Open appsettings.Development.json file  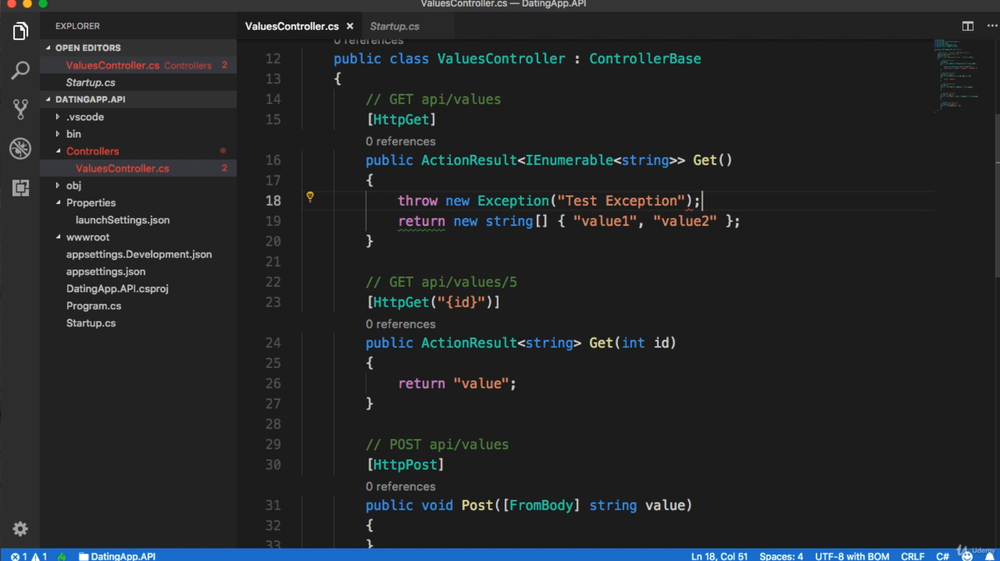138,254
